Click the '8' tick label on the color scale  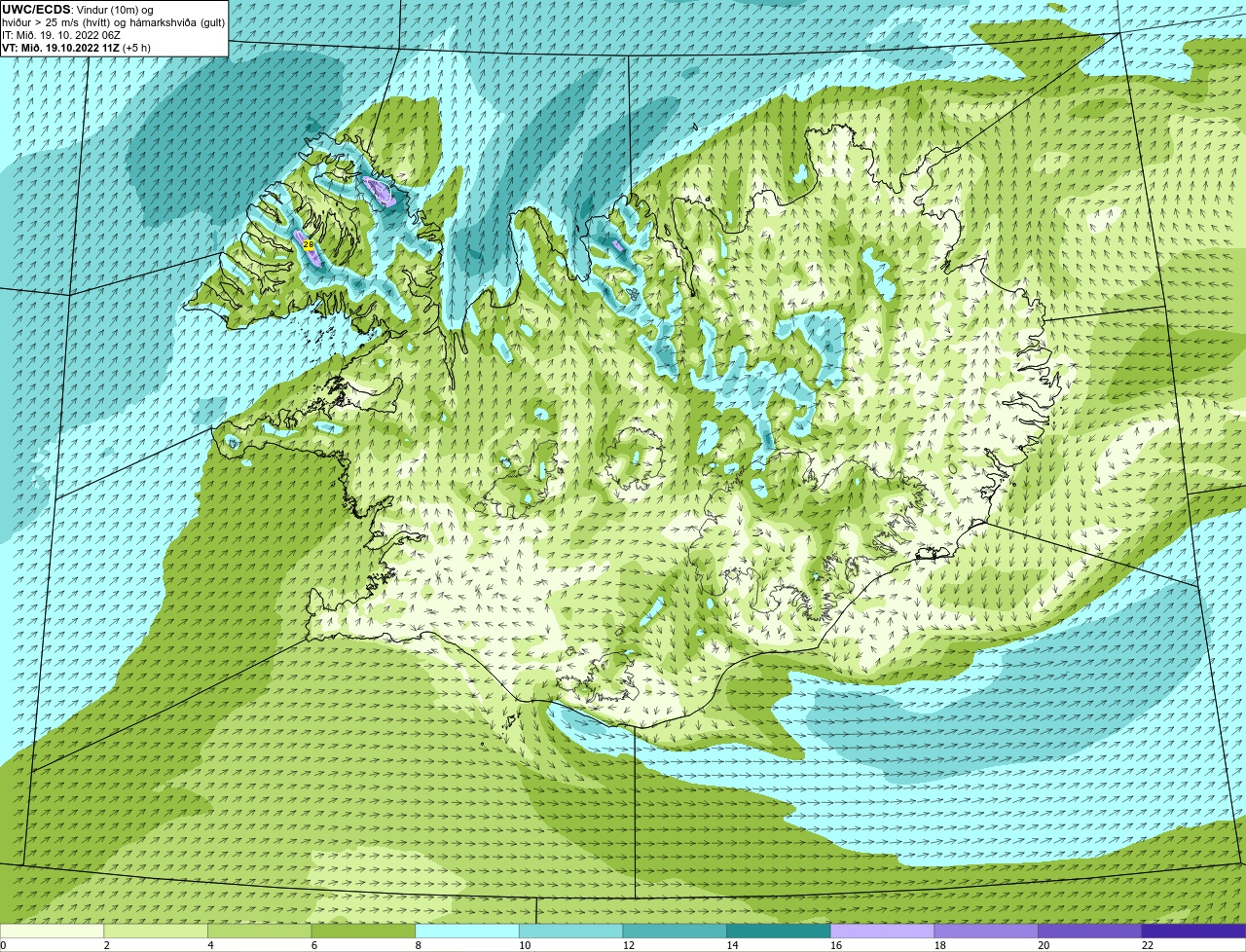click(418, 945)
